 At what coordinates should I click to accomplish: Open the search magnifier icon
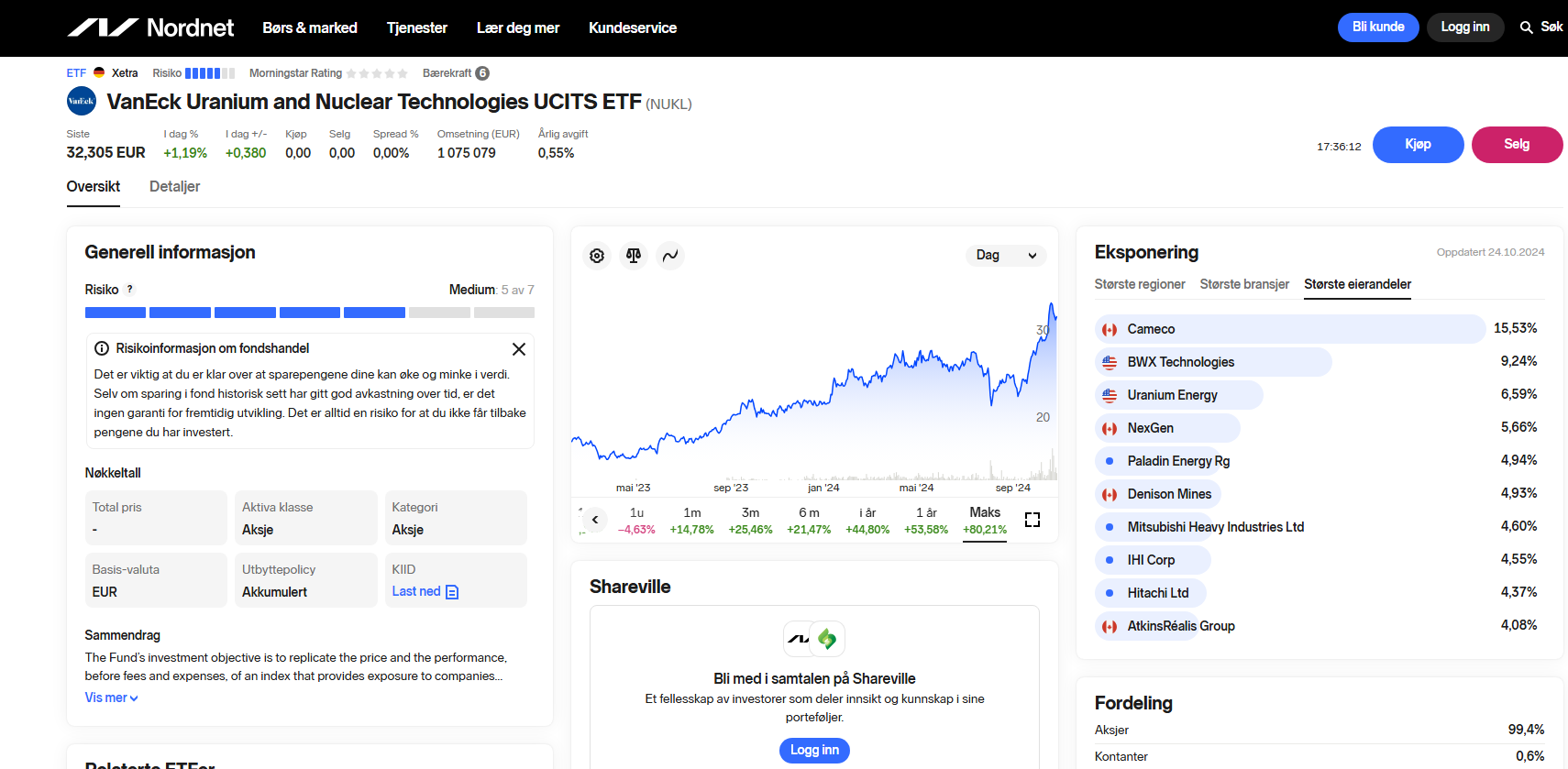click(x=1526, y=27)
